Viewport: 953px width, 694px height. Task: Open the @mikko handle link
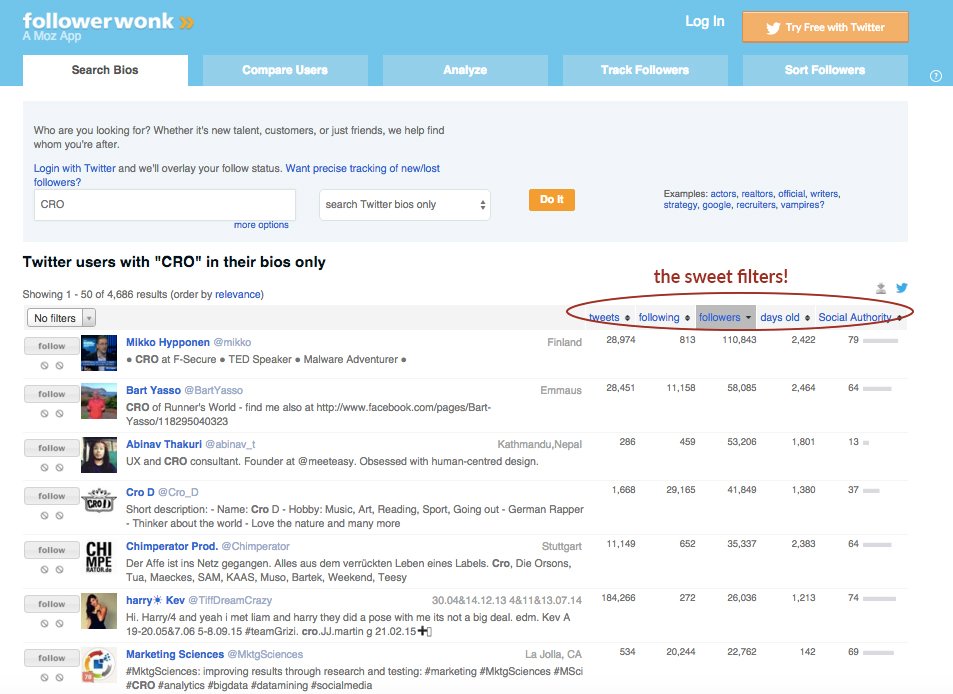(232, 342)
